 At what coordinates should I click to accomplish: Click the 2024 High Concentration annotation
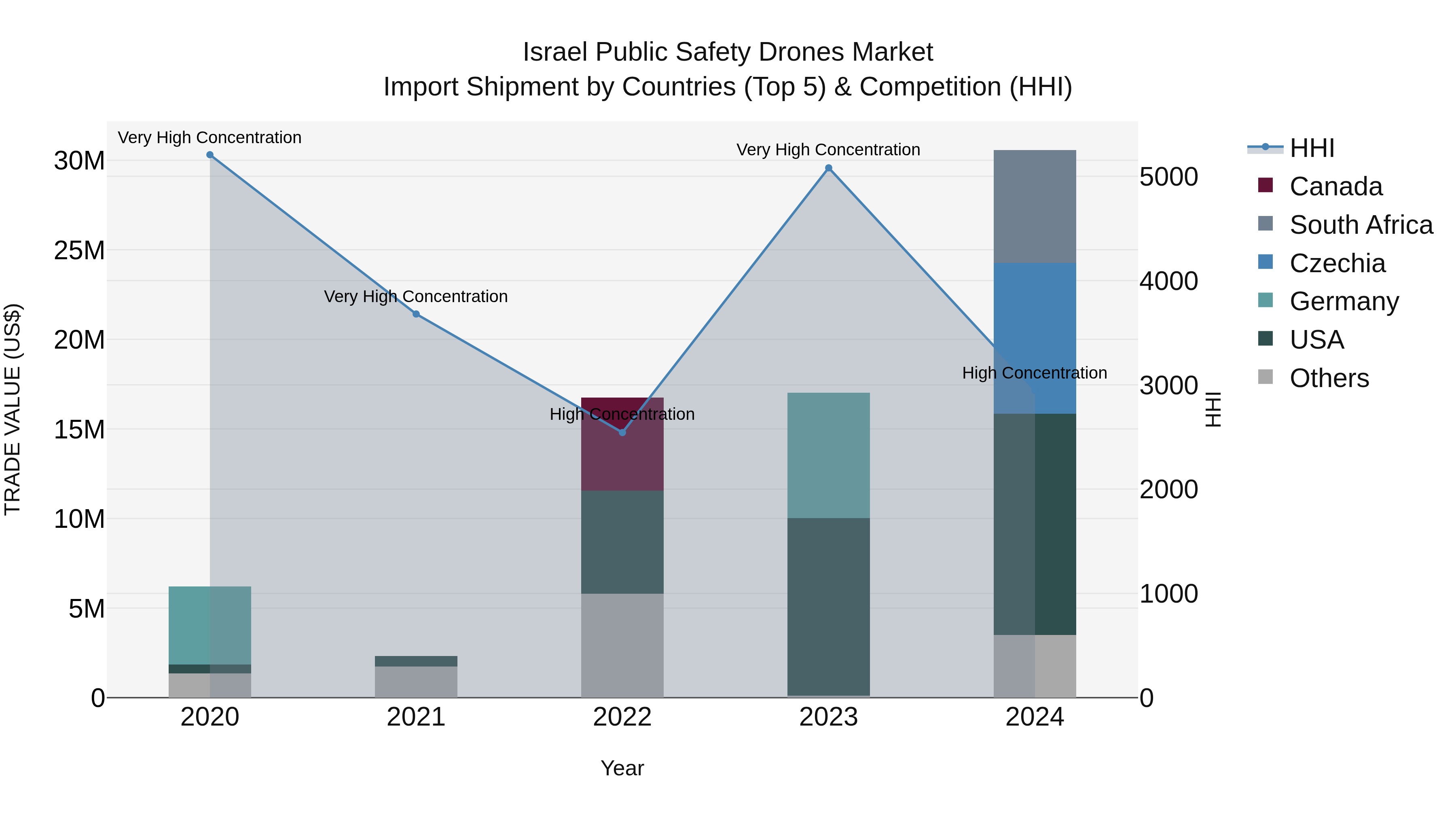pyautogui.click(x=1035, y=373)
